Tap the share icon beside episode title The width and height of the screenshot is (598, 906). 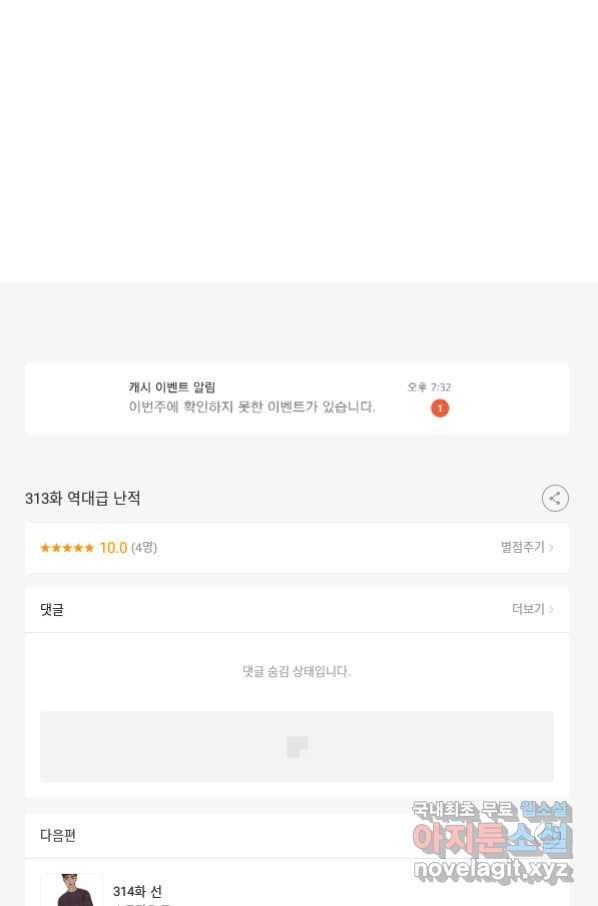555,498
